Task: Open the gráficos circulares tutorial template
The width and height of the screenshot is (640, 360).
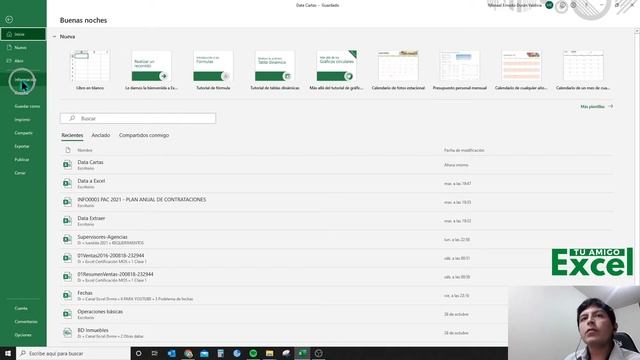Action: pyautogui.click(x=336, y=70)
